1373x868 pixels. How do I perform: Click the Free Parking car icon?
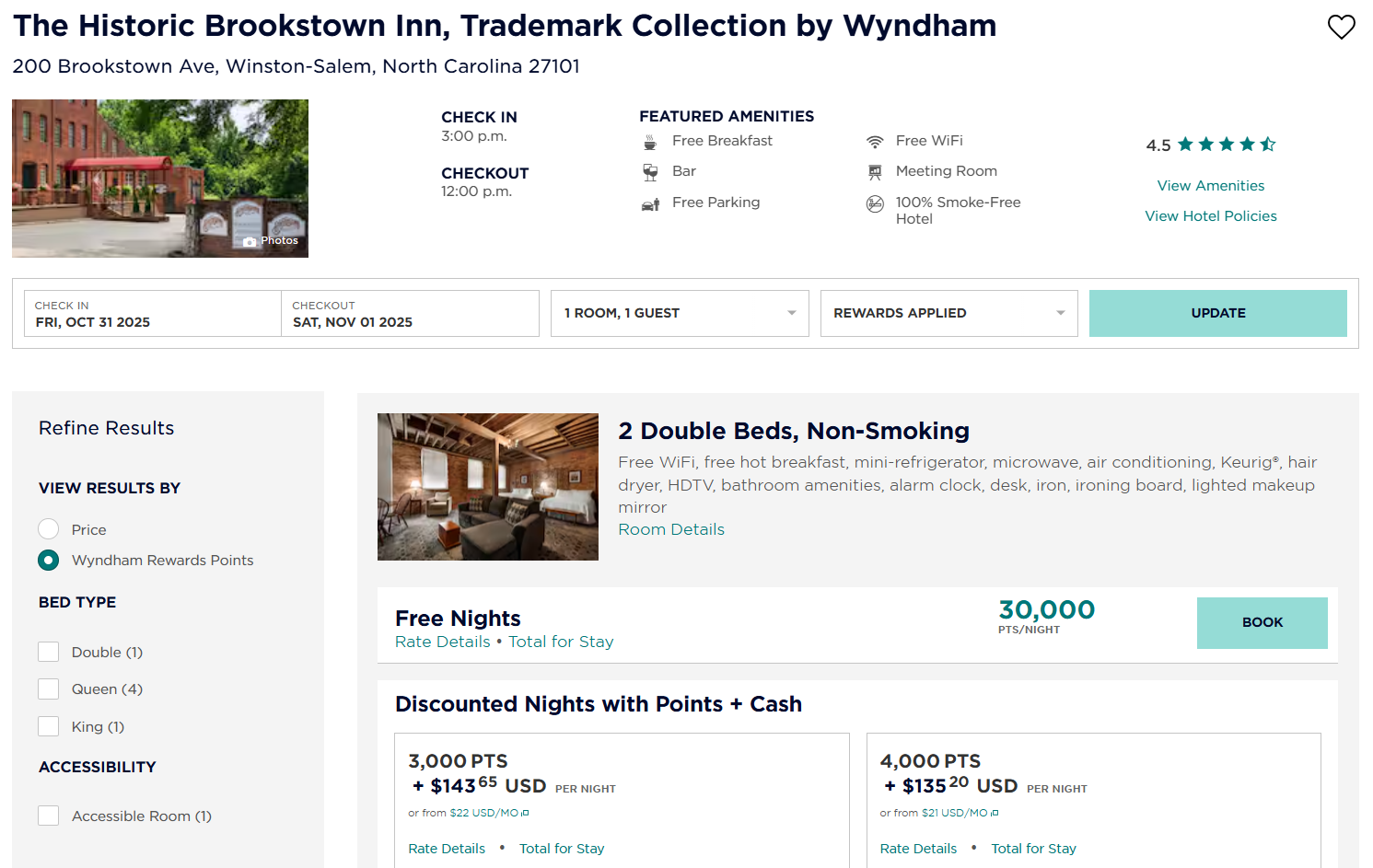pyautogui.click(x=650, y=203)
